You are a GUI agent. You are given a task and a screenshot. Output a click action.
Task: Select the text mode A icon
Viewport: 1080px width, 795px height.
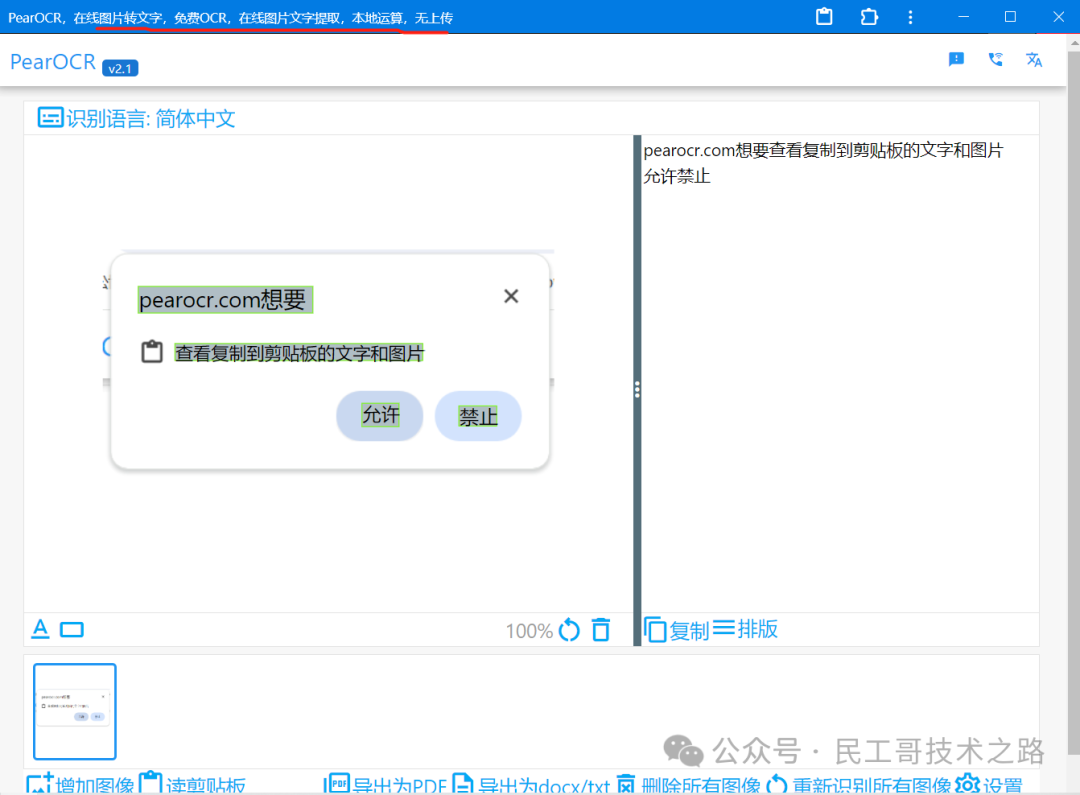tap(41, 629)
